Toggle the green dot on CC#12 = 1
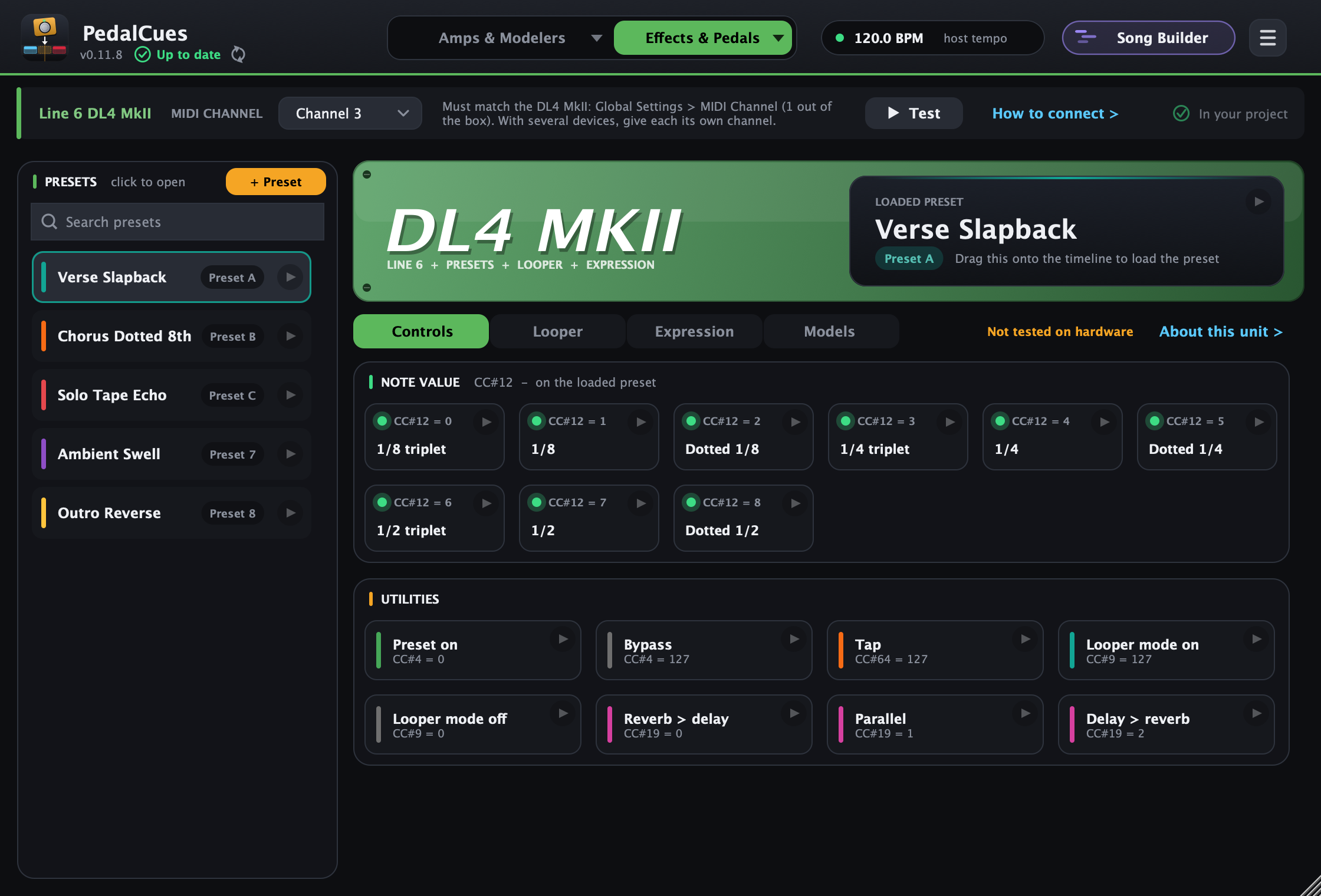Viewport: 1321px width, 896px height. 537,421
